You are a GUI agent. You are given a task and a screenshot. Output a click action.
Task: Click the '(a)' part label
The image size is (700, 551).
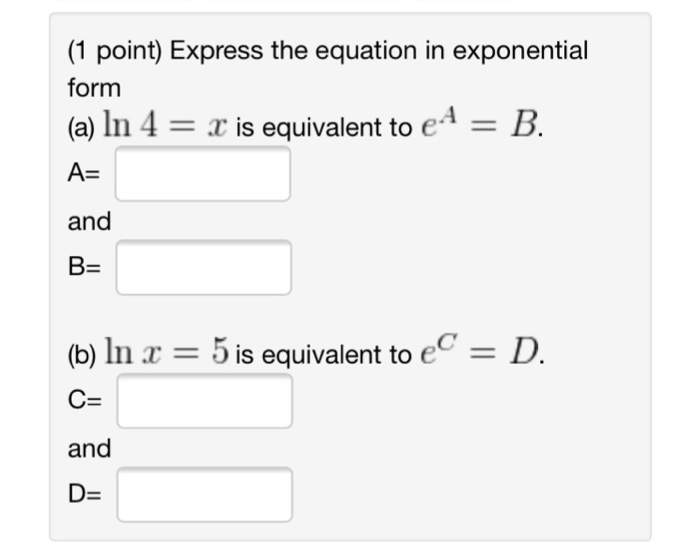click(x=82, y=128)
